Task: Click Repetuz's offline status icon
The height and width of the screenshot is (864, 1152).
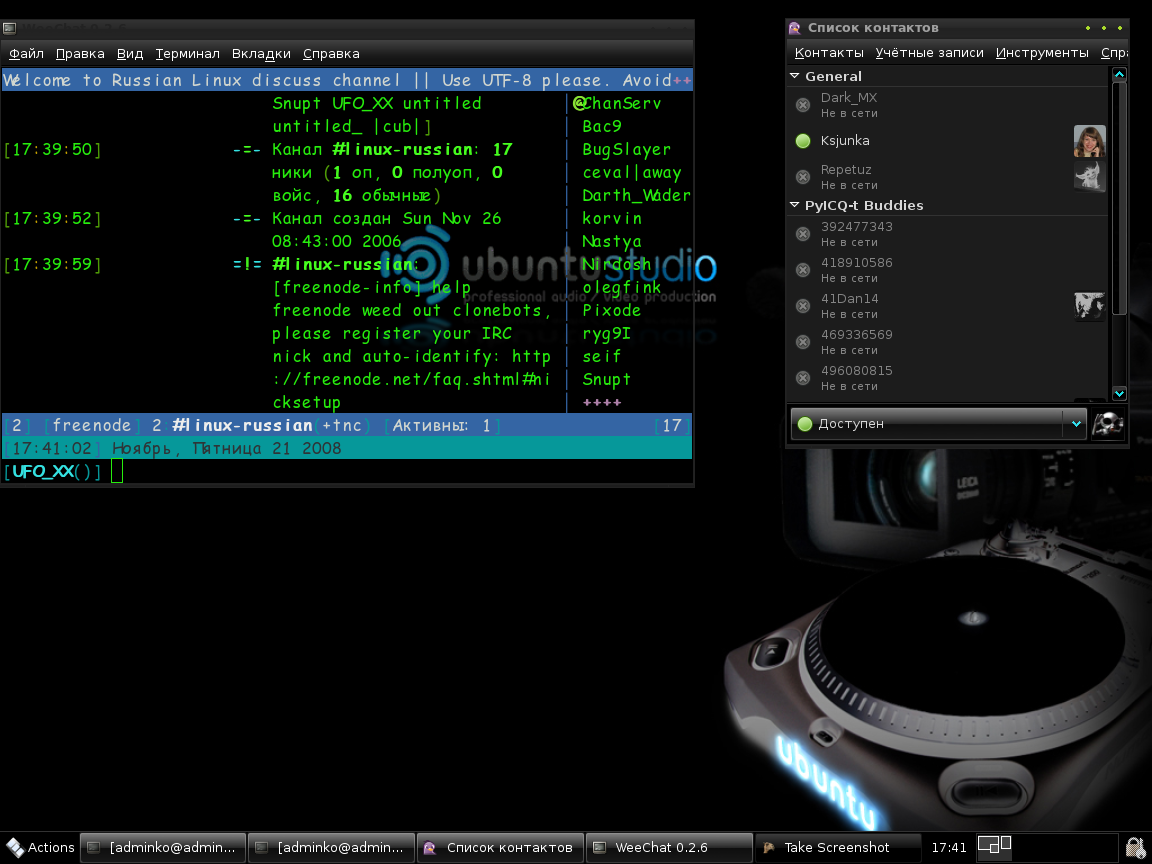Action: 803,177
